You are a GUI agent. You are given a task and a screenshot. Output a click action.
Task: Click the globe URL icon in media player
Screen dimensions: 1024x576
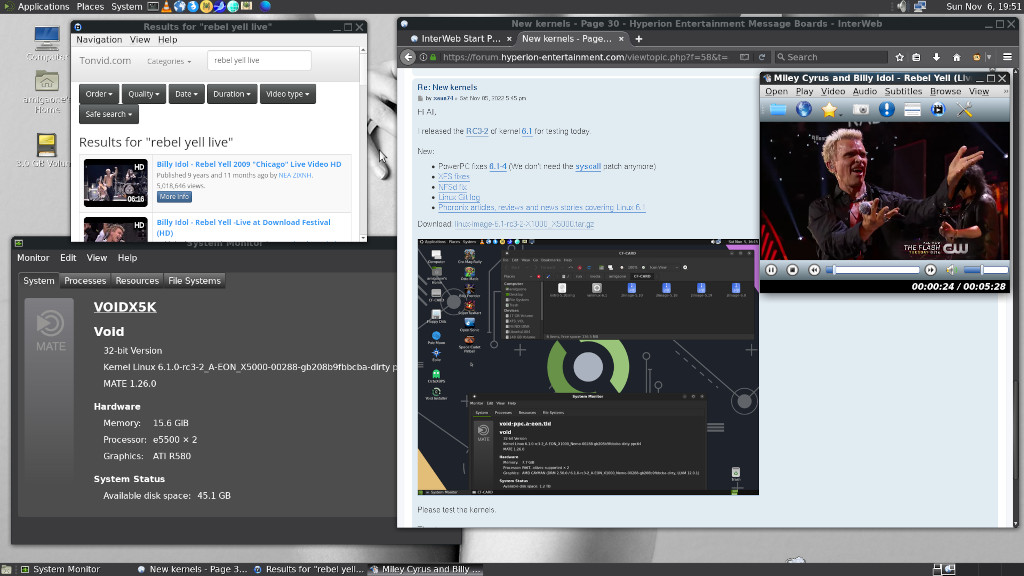[x=803, y=110]
